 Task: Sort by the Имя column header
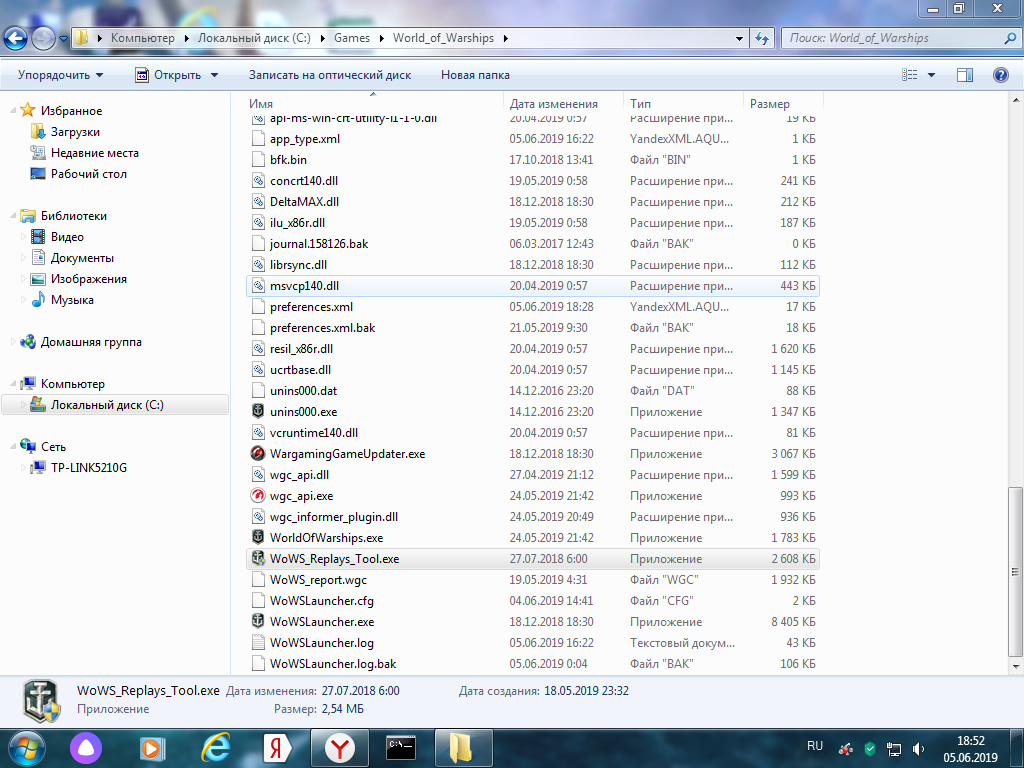[374, 103]
